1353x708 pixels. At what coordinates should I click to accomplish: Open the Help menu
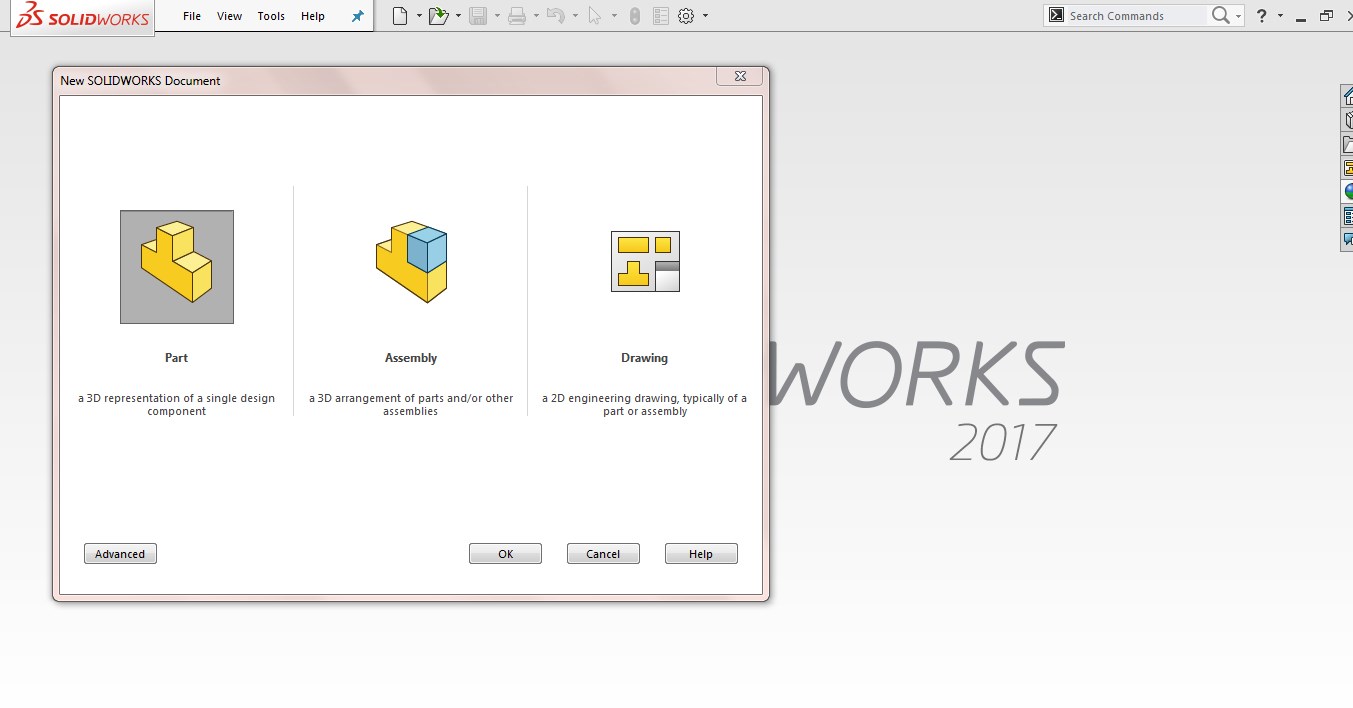[x=313, y=16]
